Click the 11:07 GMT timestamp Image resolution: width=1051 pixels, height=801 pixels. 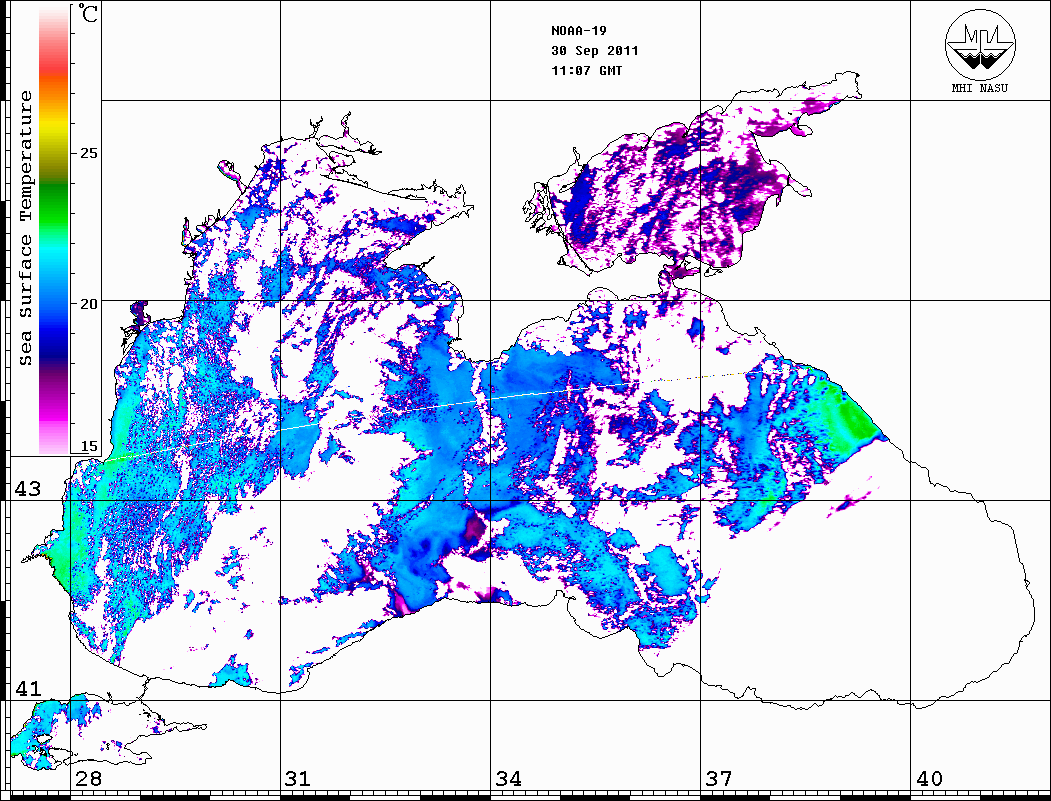[x=587, y=70]
